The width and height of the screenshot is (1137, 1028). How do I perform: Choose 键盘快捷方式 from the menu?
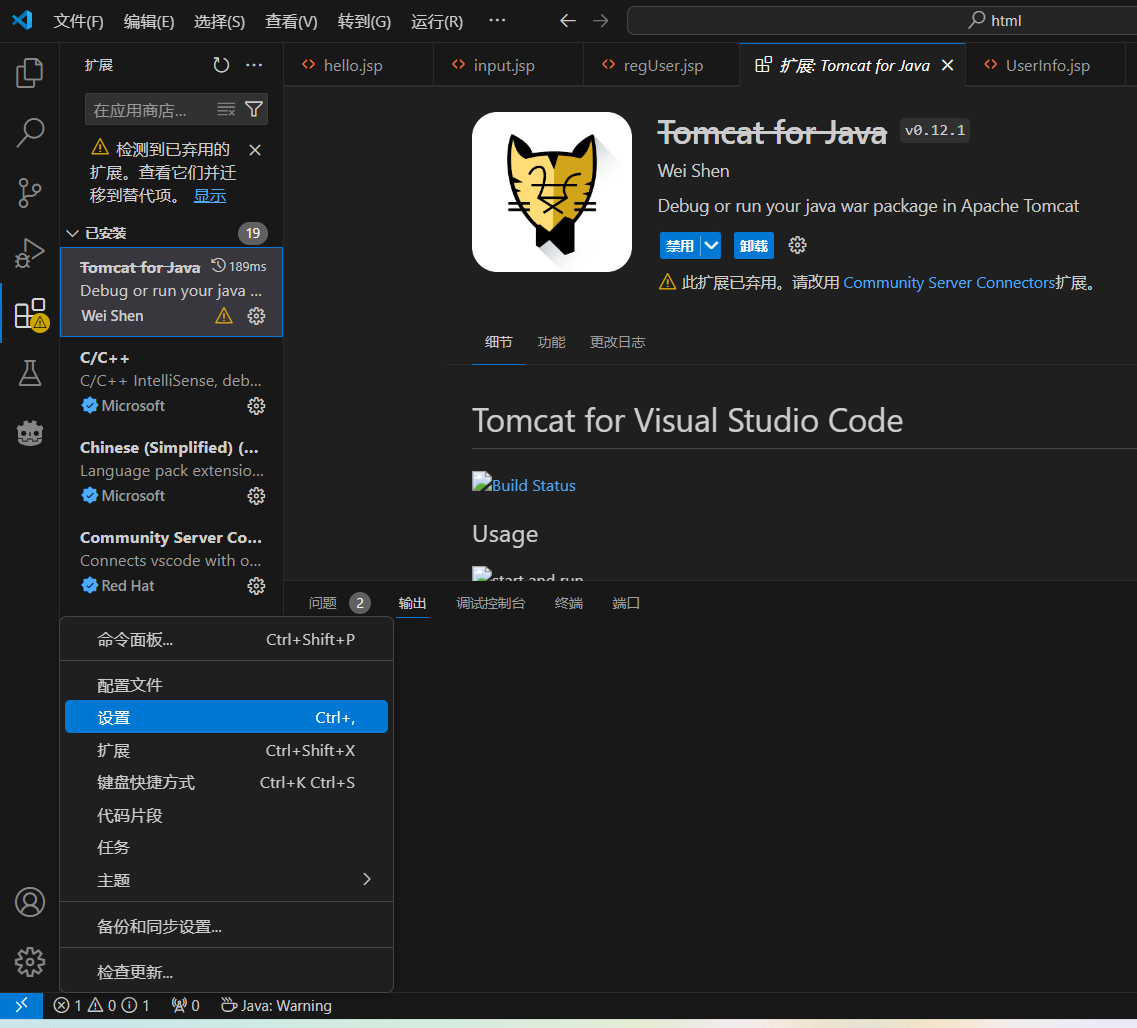[x=226, y=783]
